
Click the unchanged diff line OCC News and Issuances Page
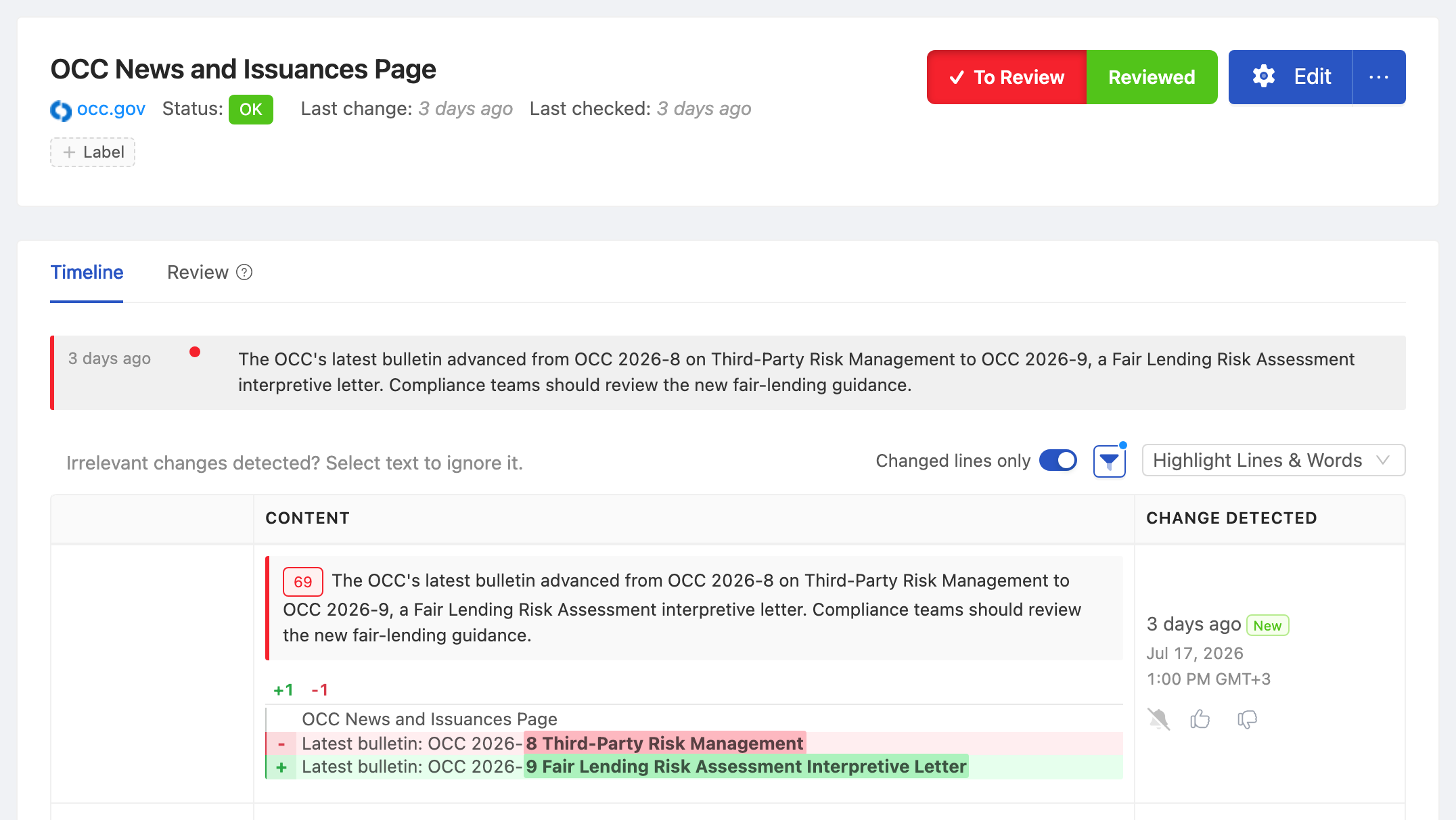(x=430, y=719)
